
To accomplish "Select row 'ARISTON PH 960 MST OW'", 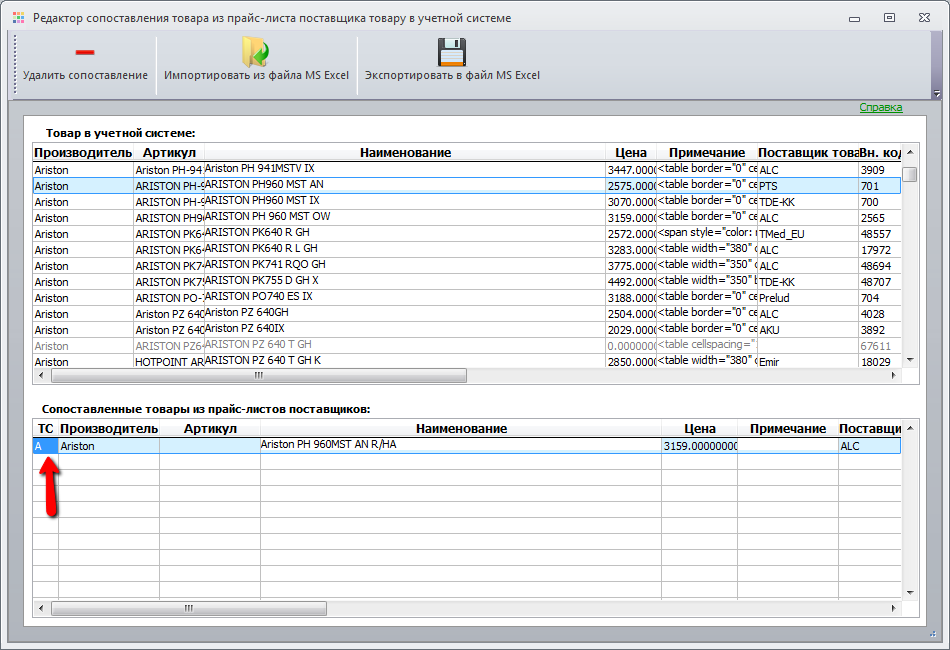I will coord(467,217).
